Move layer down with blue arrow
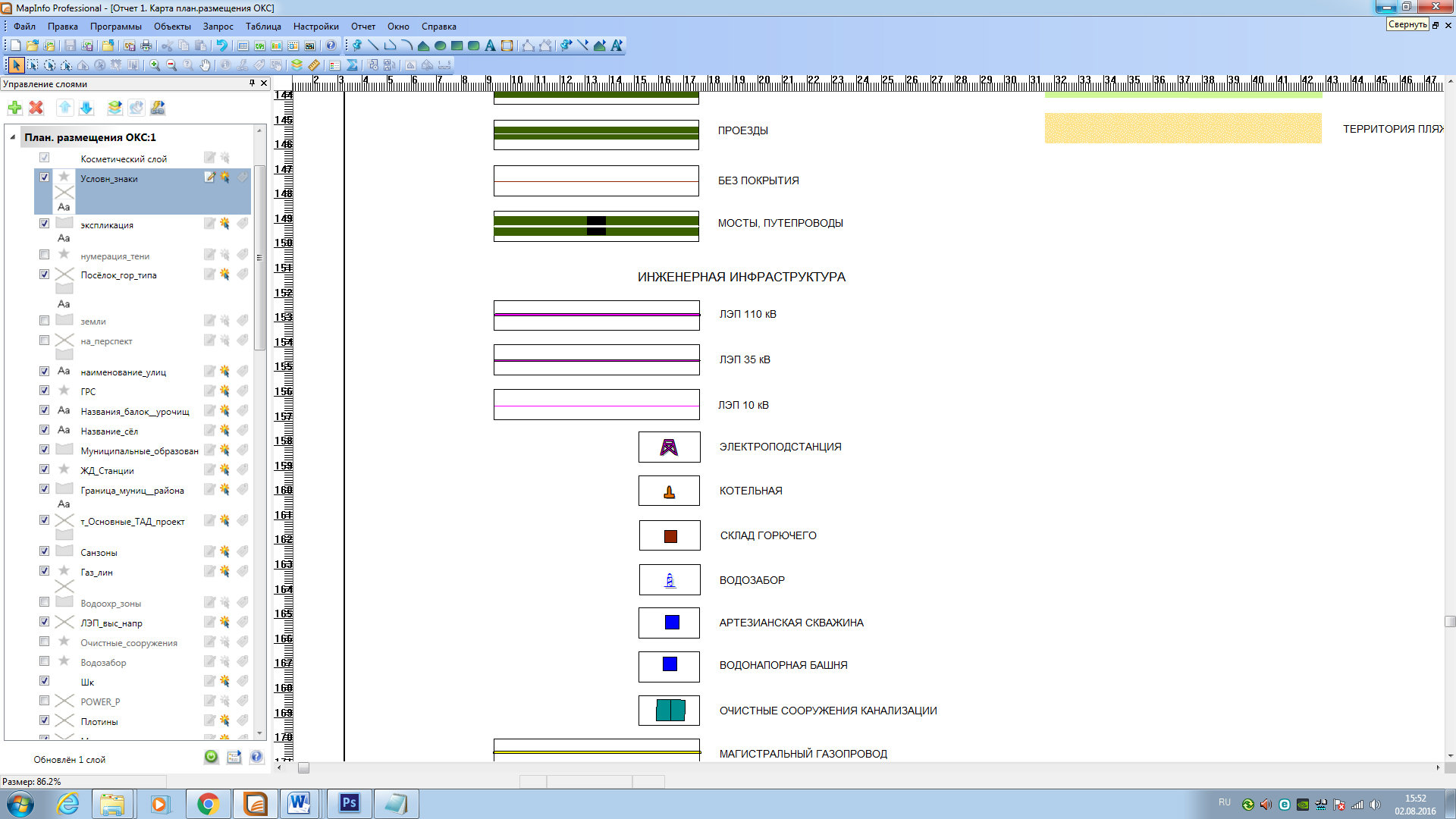Screen dimensions: 1456x819 tap(86, 108)
